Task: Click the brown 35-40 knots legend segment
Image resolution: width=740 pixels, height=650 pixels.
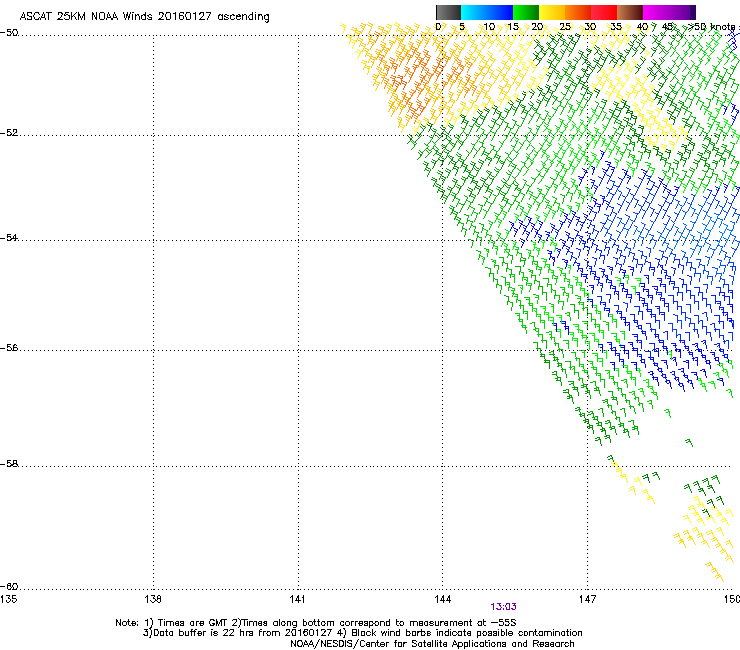Action: [630, 12]
